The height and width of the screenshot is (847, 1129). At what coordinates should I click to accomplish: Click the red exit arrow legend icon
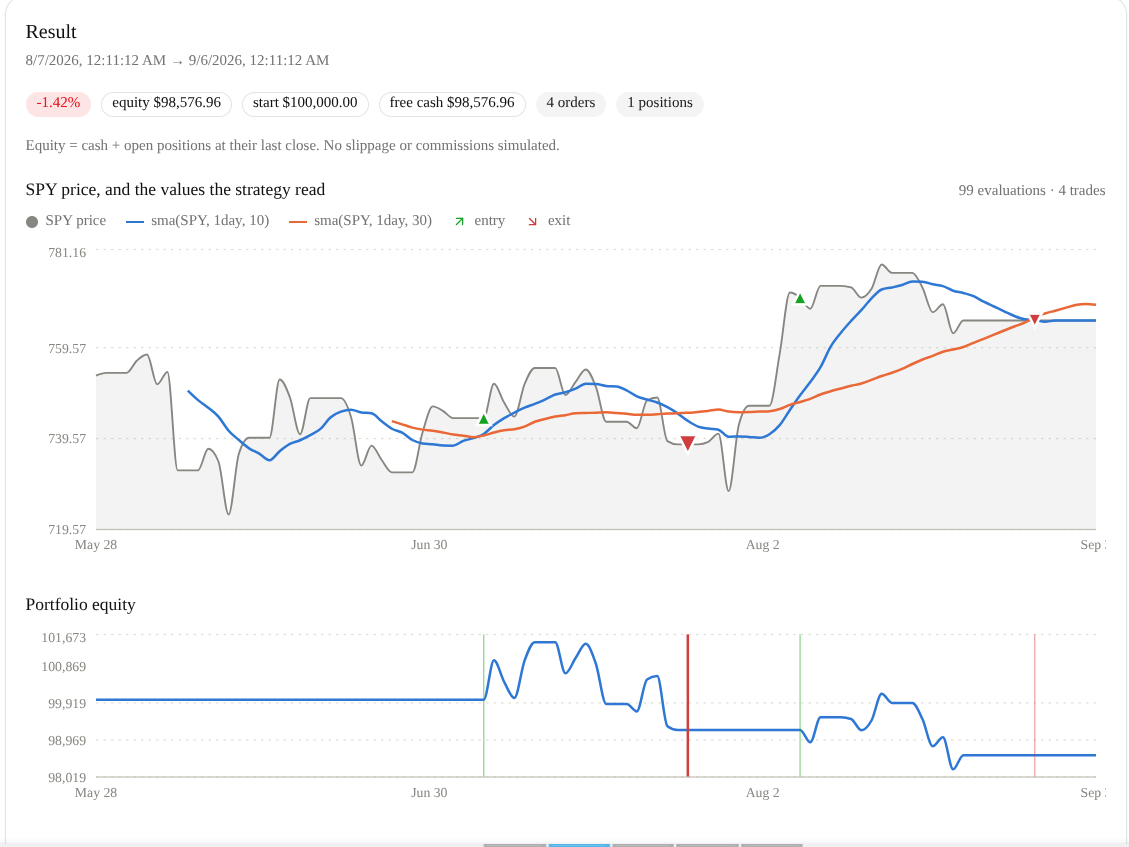(x=532, y=221)
